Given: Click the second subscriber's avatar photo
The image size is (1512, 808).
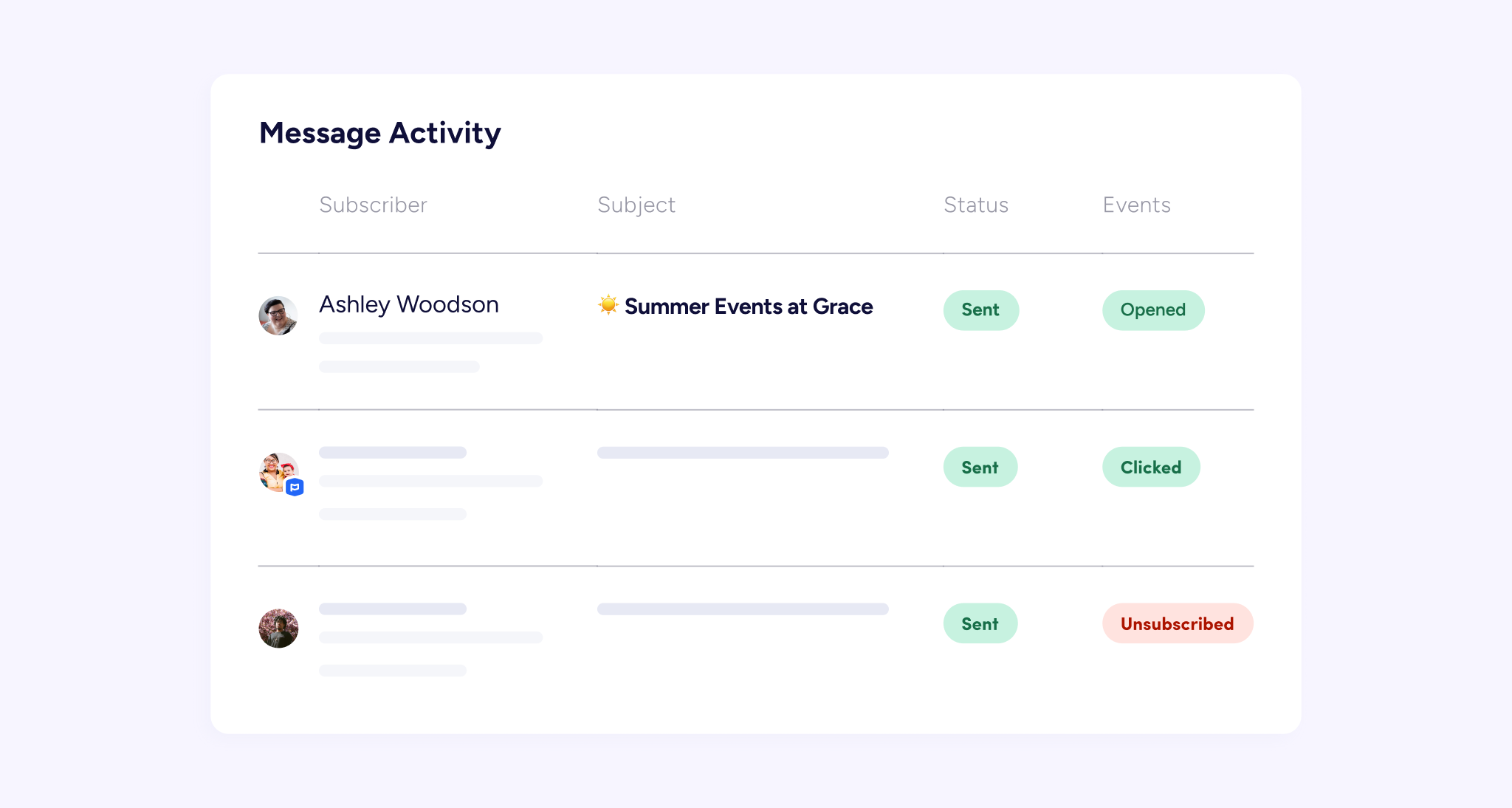Looking at the screenshot, I should tap(277, 470).
